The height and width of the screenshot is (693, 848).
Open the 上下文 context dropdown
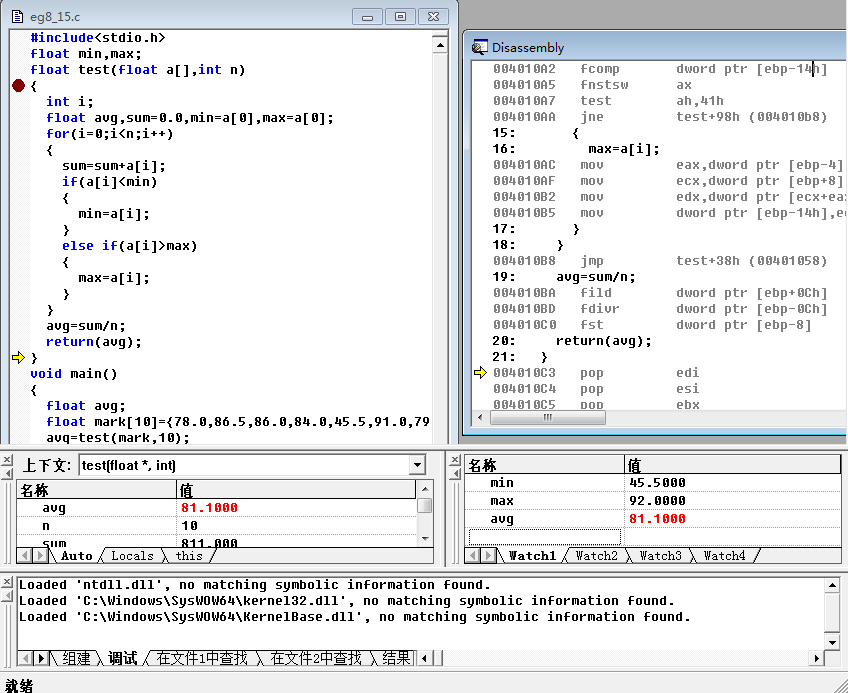(x=417, y=465)
